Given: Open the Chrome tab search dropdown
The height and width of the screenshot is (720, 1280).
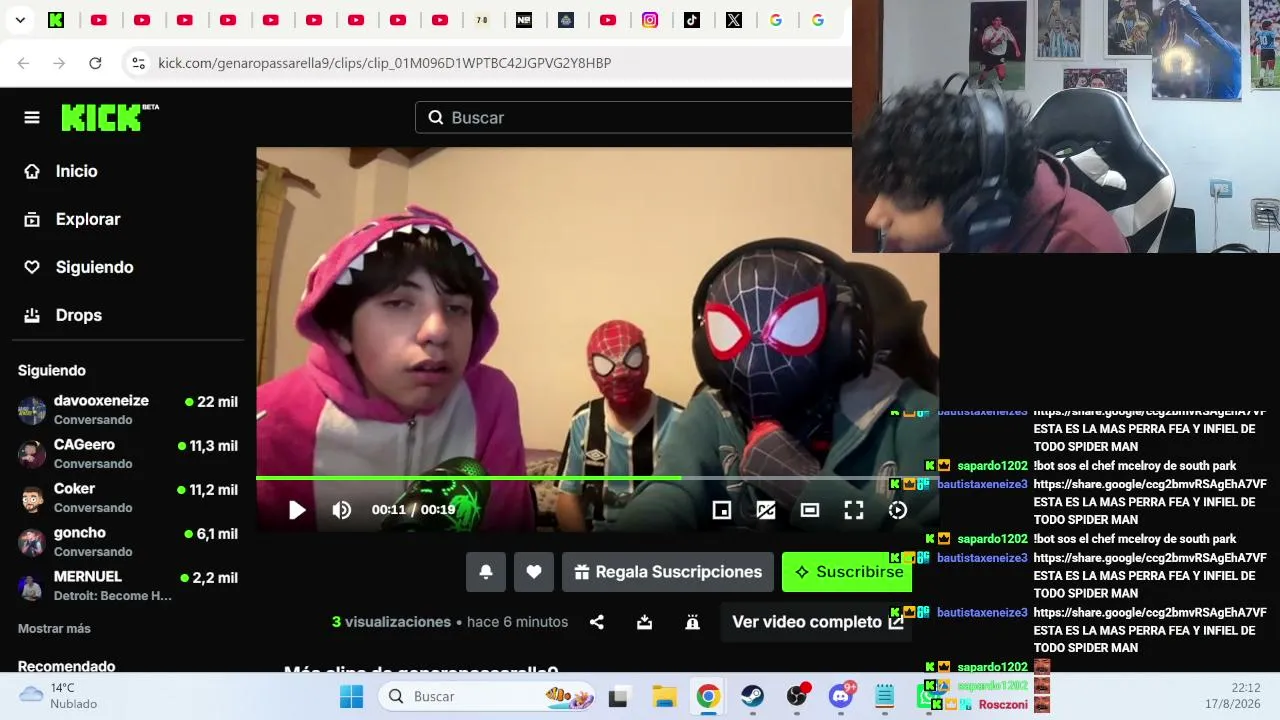Looking at the screenshot, I should 20,20.
